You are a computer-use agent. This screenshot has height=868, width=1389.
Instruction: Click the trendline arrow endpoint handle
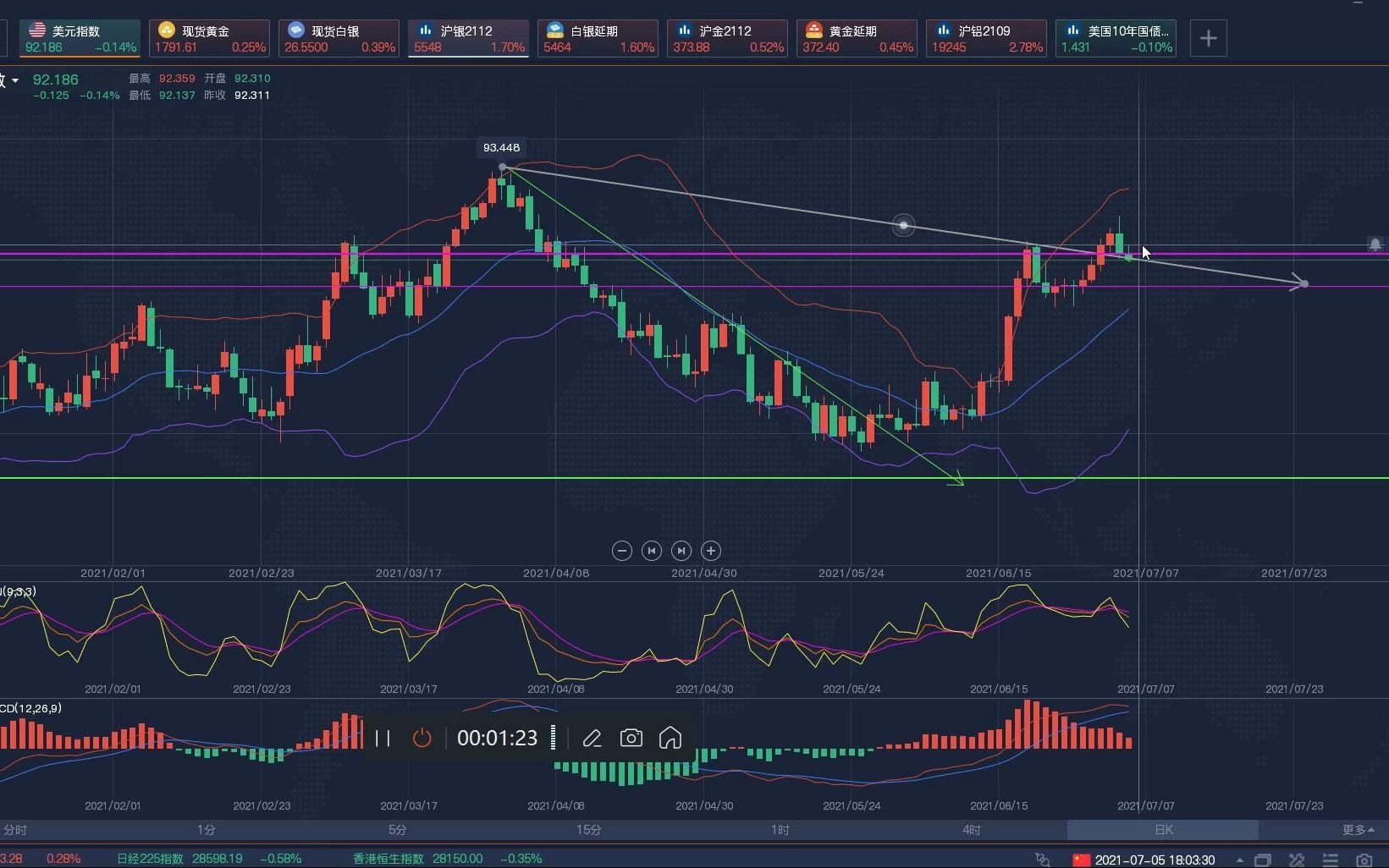pyautogui.click(x=1304, y=283)
